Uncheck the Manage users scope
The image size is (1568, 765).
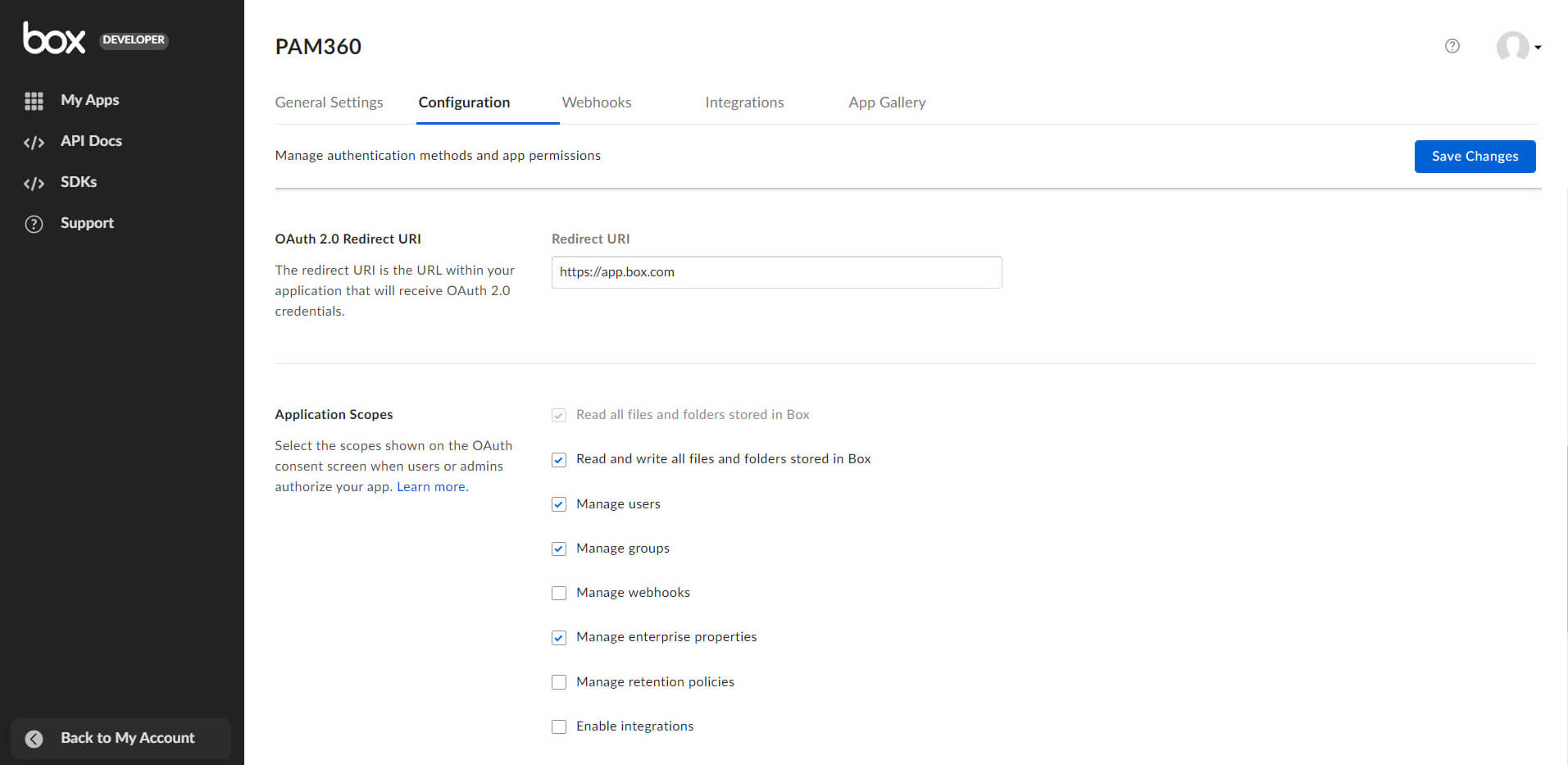click(x=559, y=504)
